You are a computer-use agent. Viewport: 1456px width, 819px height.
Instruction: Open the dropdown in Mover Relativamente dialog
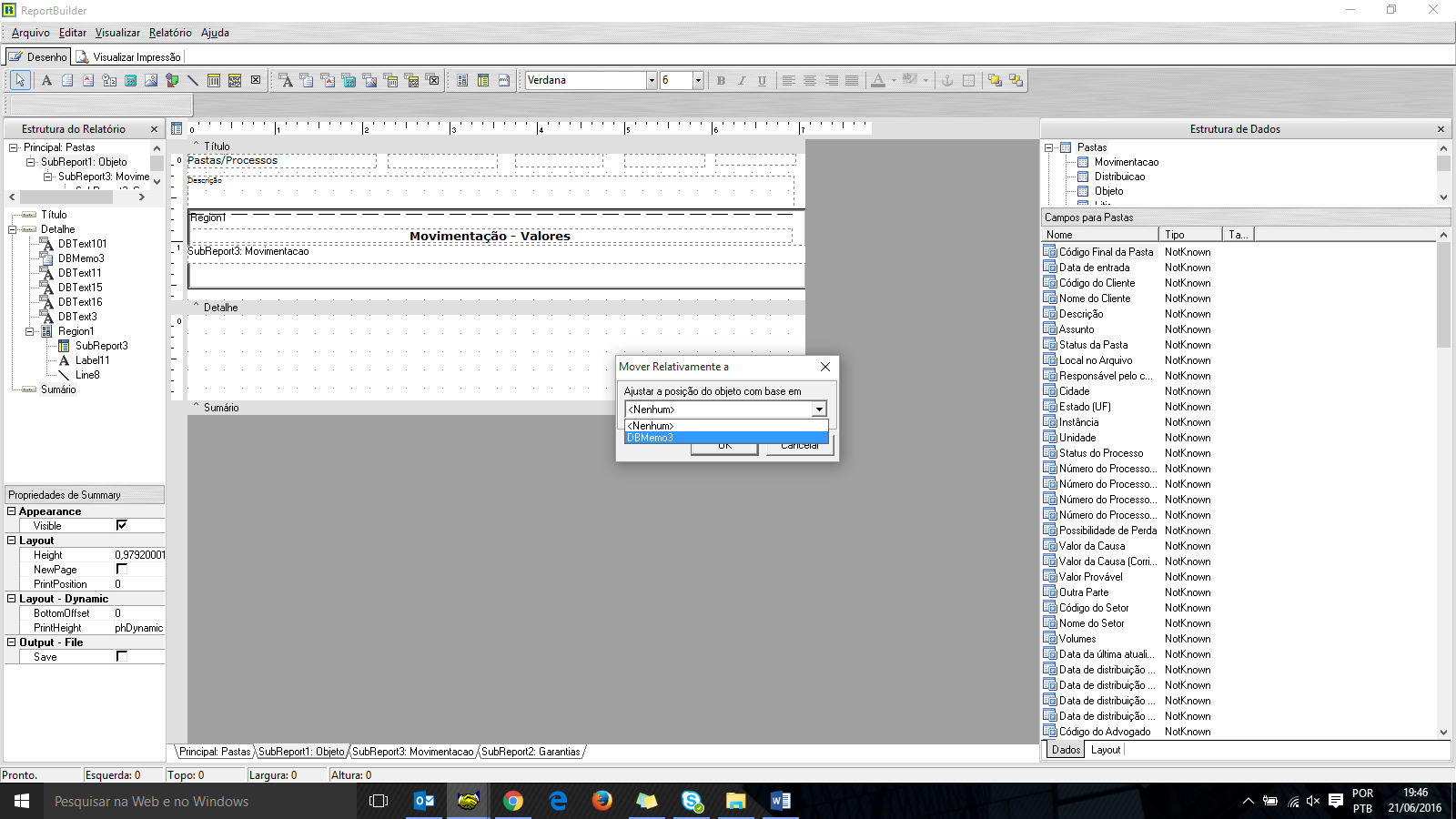point(819,409)
